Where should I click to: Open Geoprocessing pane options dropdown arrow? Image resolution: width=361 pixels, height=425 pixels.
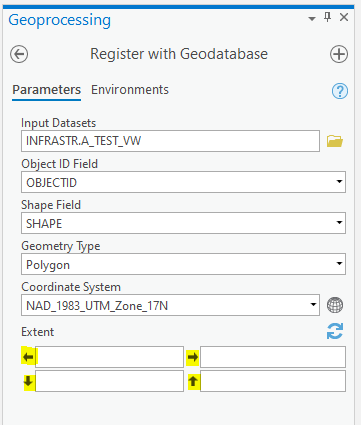[x=312, y=19]
